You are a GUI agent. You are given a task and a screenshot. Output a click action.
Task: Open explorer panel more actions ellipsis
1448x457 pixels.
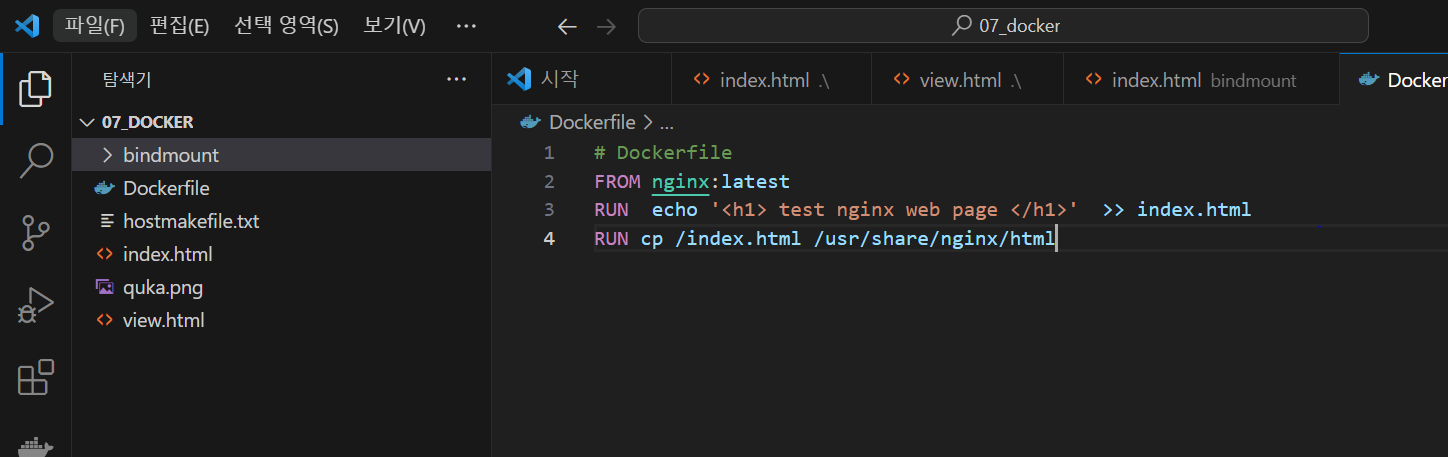coord(456,79)
